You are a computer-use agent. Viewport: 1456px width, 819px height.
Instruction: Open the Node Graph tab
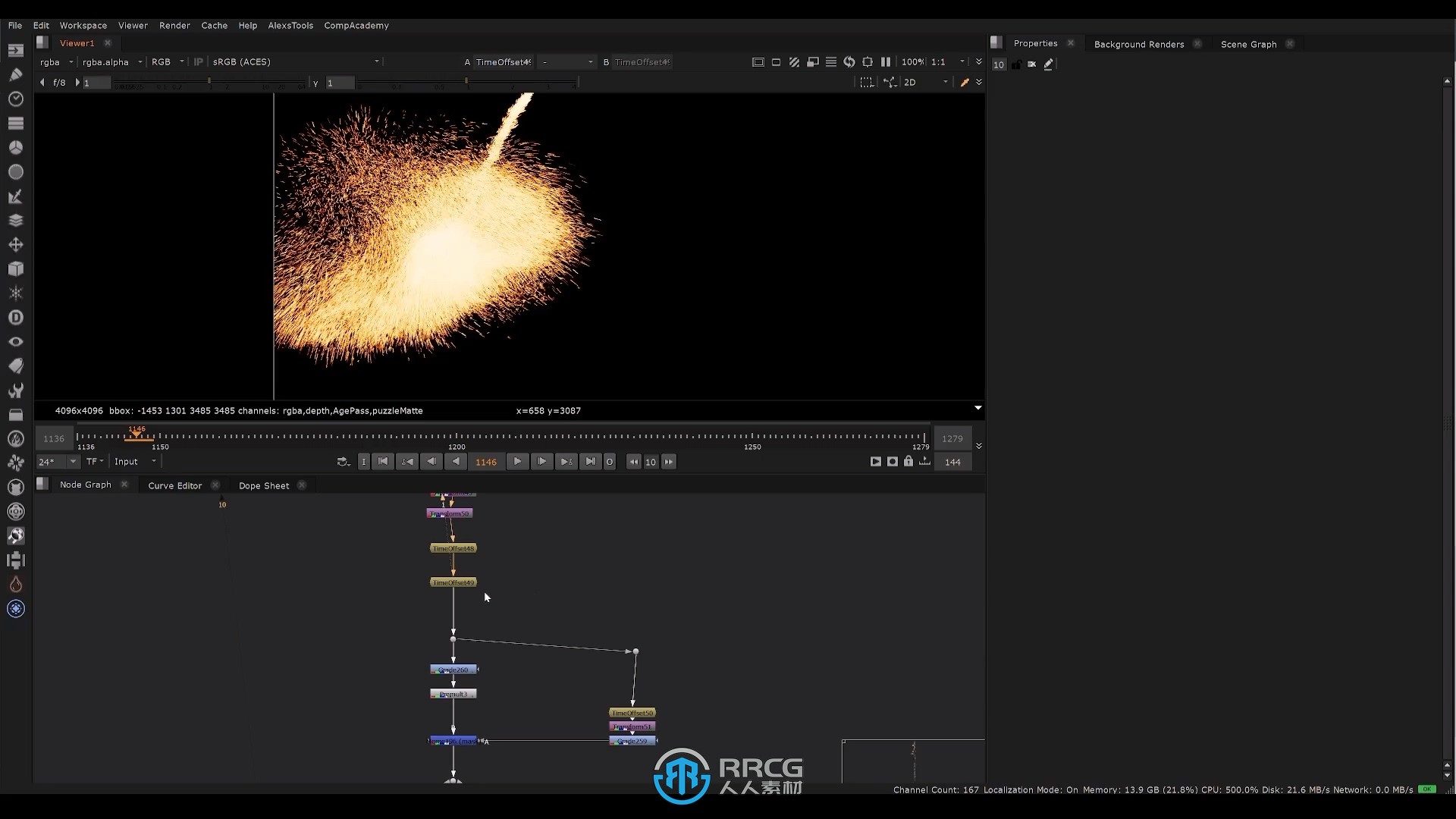[x=85, y=485]
